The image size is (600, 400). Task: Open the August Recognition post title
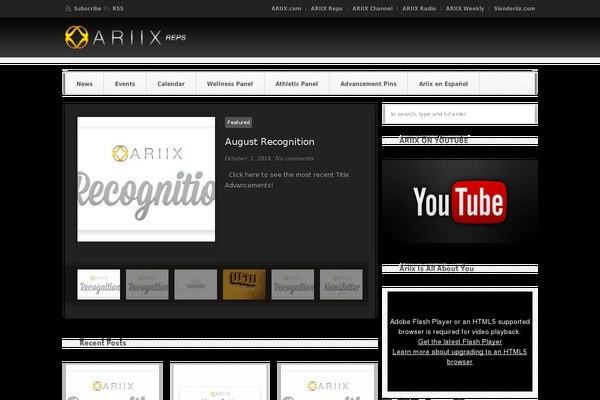(x=270, y=142)
